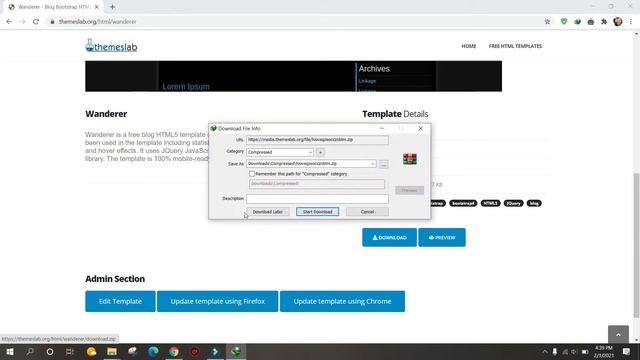Show hidden system tray icons
Screen dimensions: 640x360
click(544, 351)
